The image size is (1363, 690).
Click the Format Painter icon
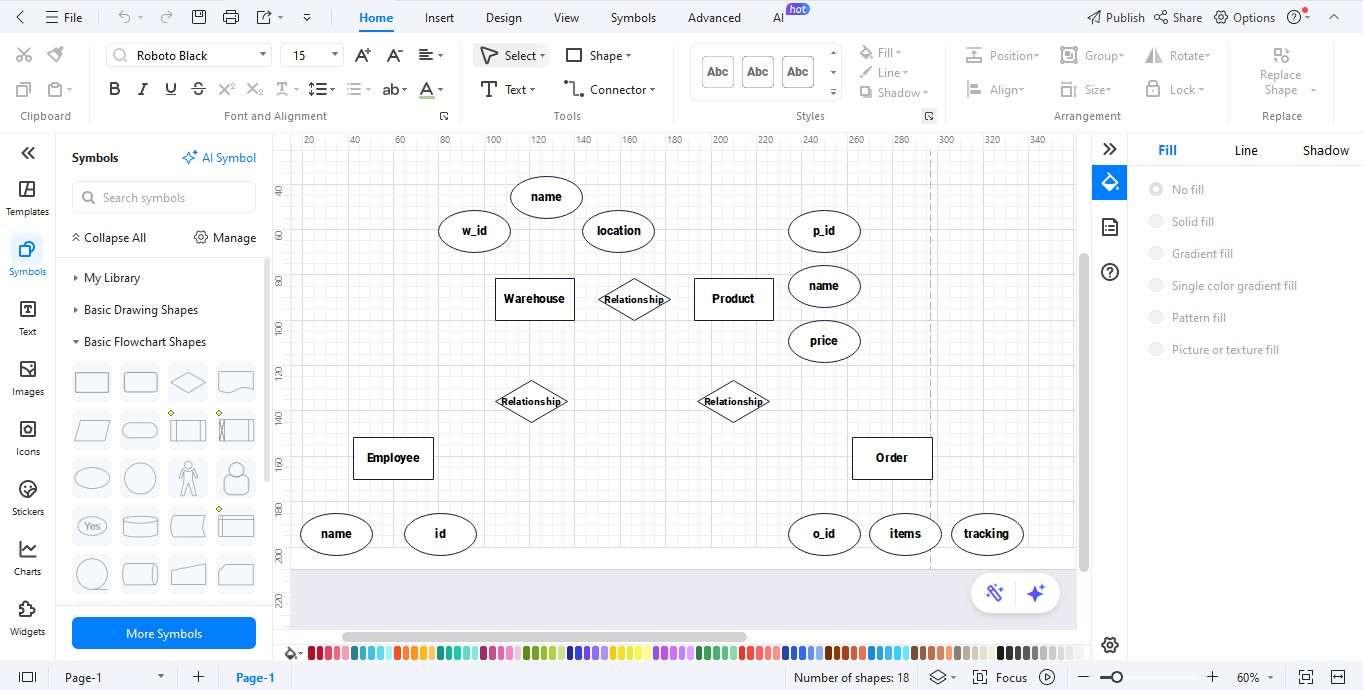[56, 55]
